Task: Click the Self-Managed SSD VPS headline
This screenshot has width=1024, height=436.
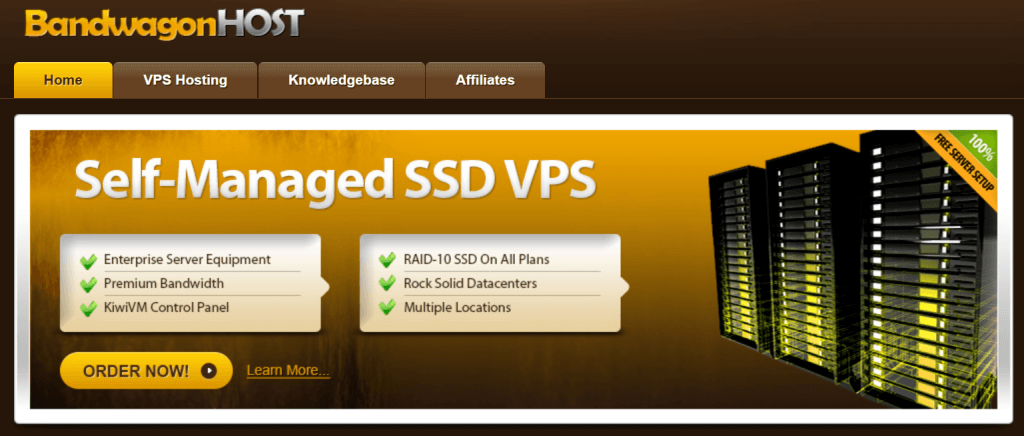Action: pos(335,178)
